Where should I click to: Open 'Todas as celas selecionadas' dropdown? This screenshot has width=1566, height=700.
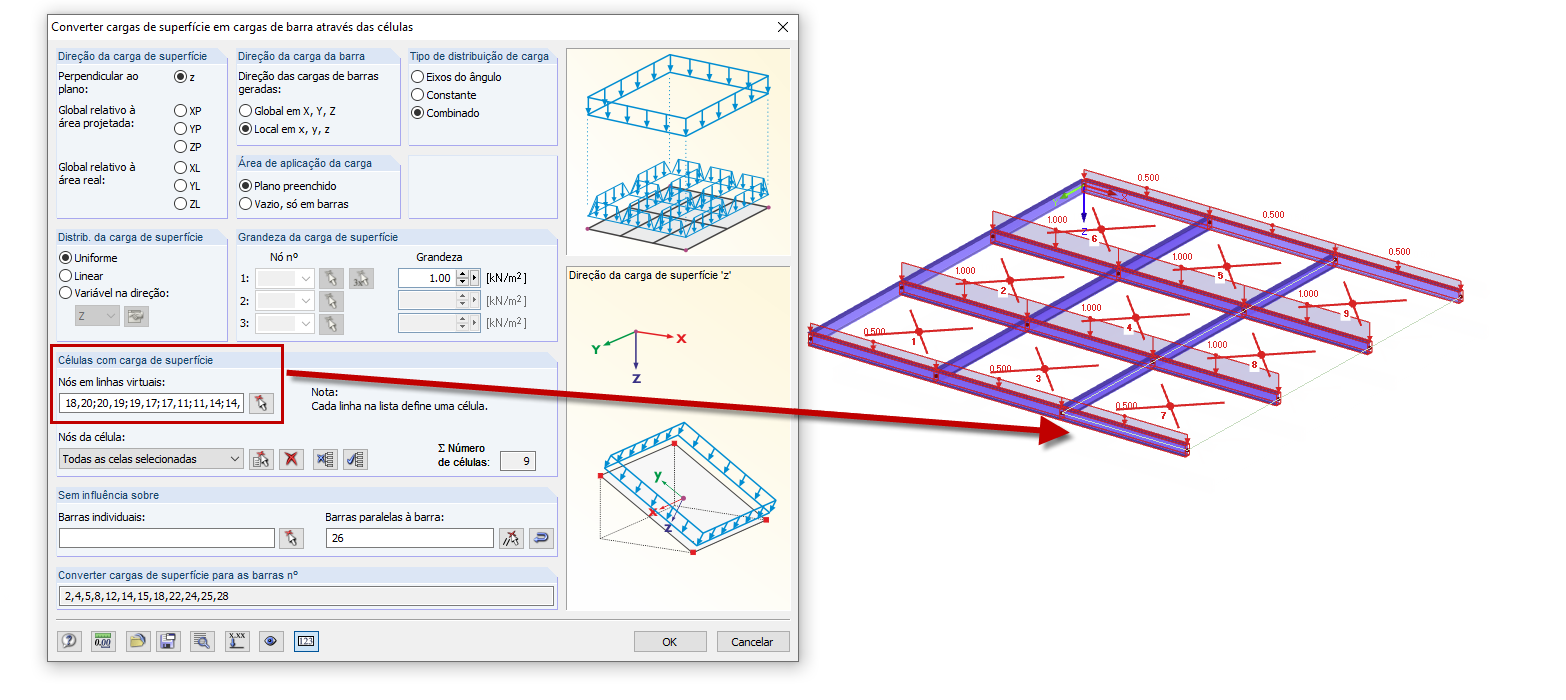tap(151, 459)
